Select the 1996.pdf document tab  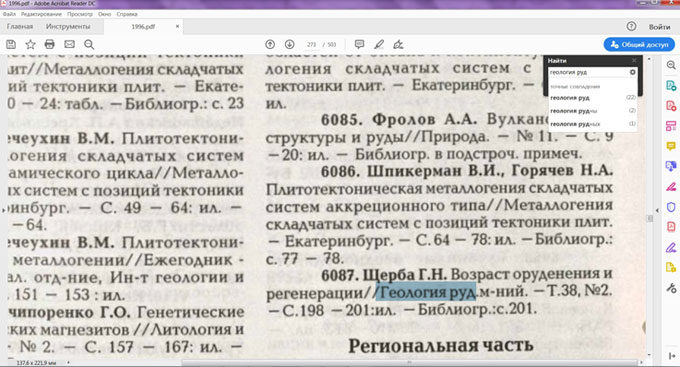143,26
